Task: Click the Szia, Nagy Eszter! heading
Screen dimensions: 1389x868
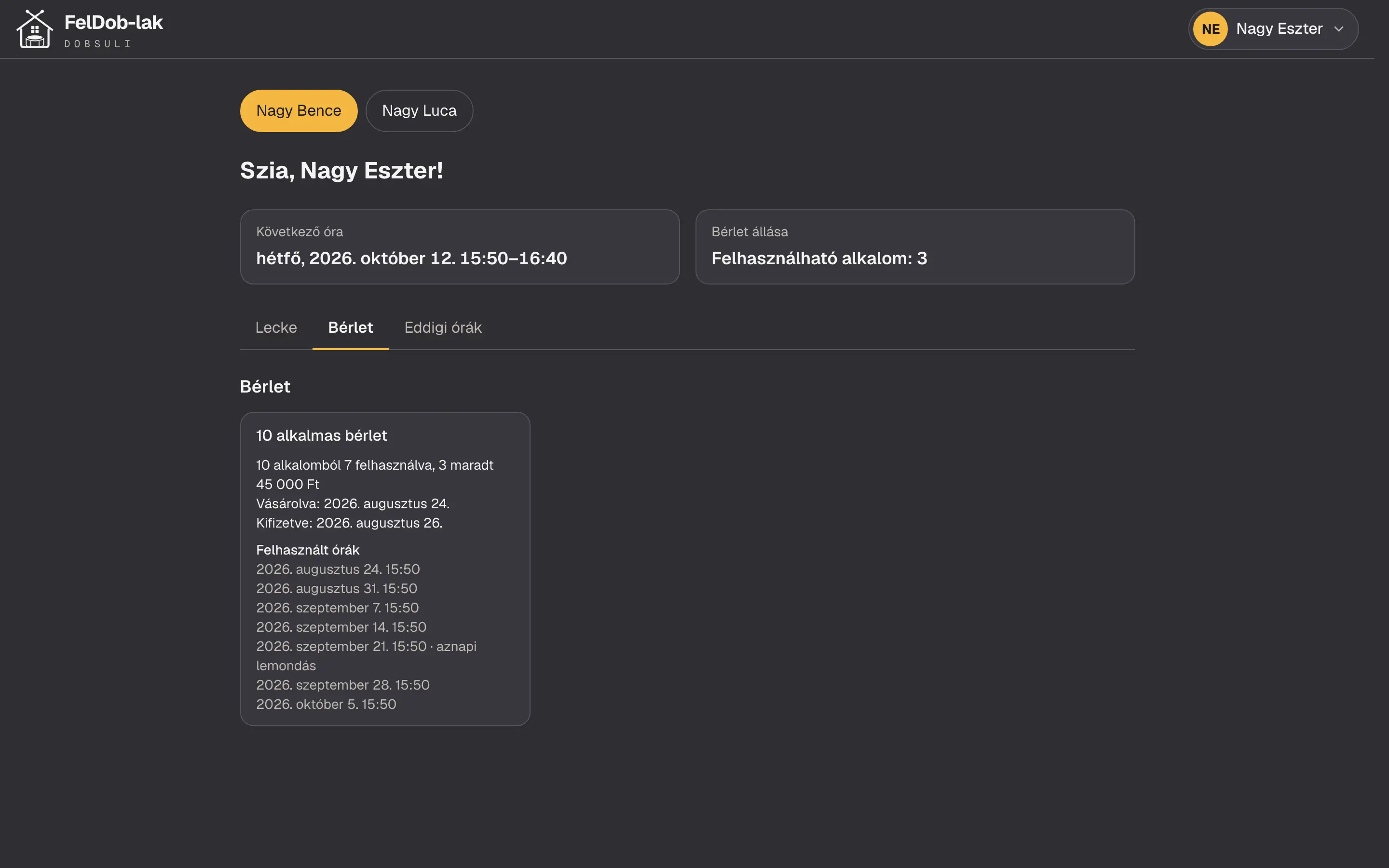Action: 341,171
